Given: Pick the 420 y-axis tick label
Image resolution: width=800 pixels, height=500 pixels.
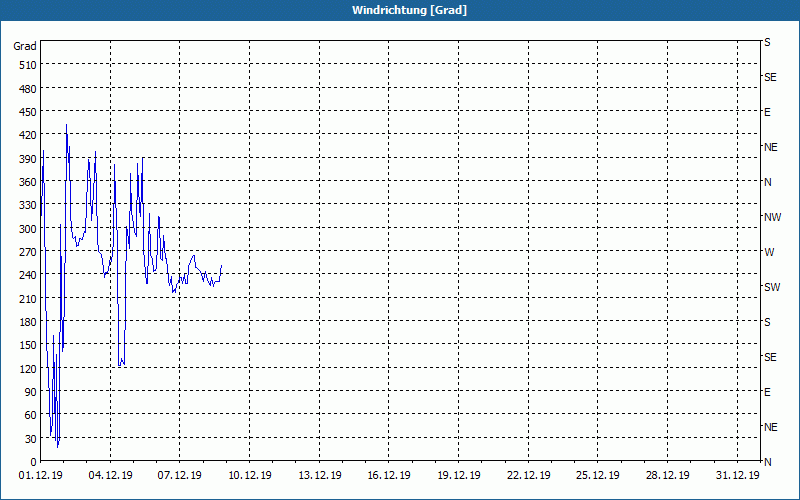Looking at the screenshot, I should pos(28,135).
